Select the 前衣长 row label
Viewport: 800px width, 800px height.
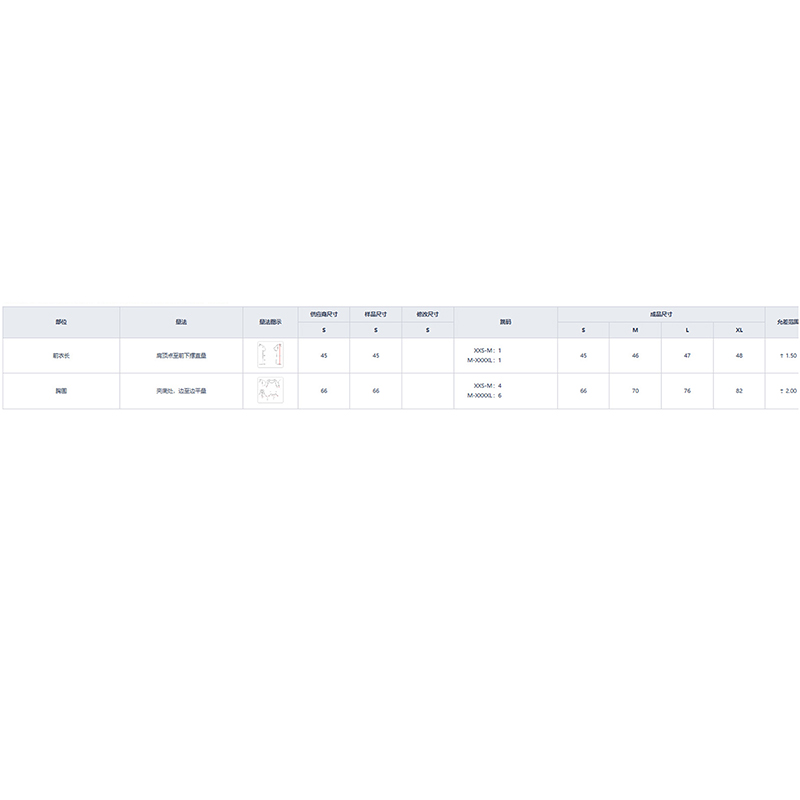tap(61, 356)
